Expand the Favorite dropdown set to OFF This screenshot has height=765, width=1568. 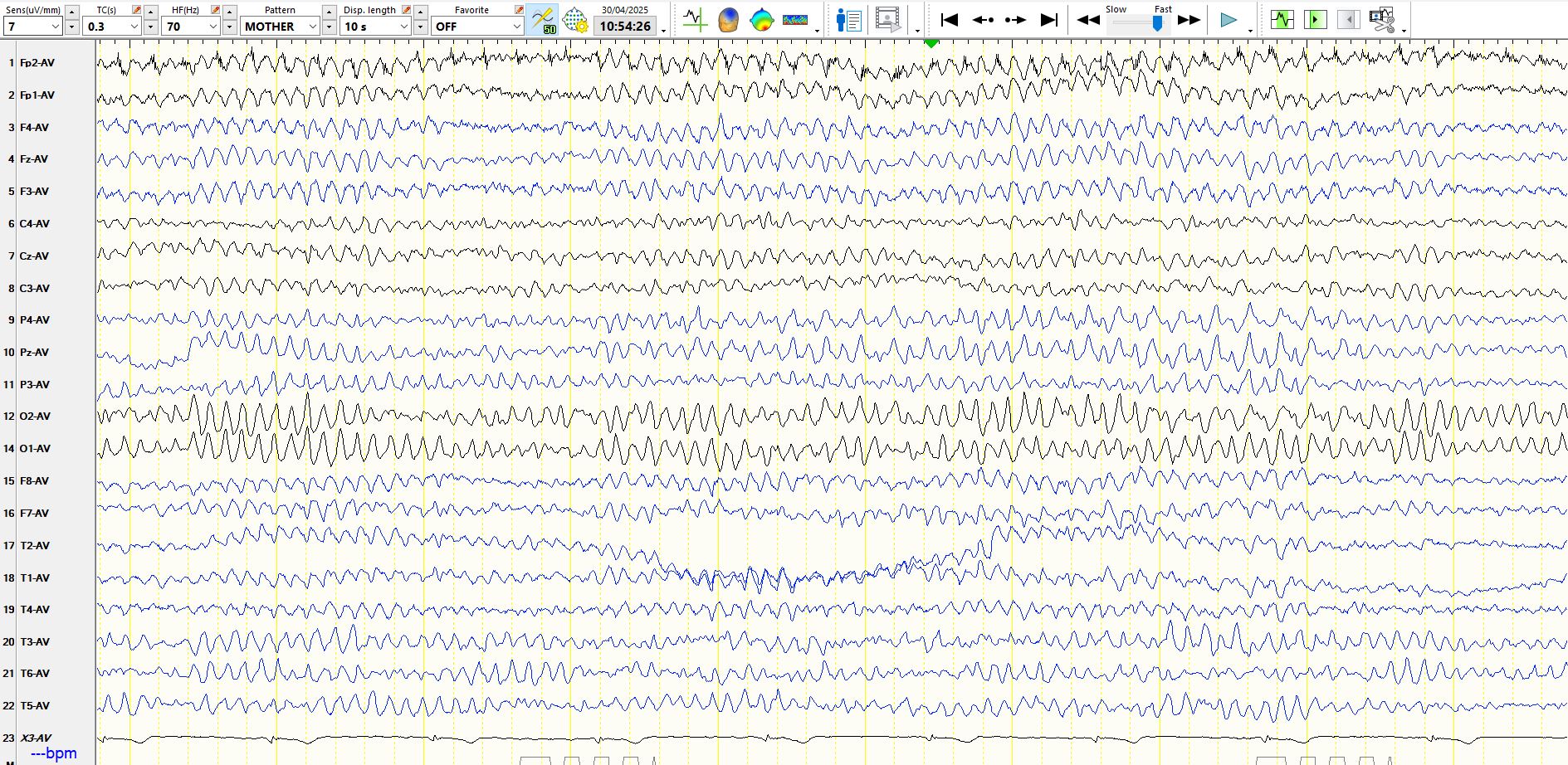pyautogui.click(x=515, y=27)
